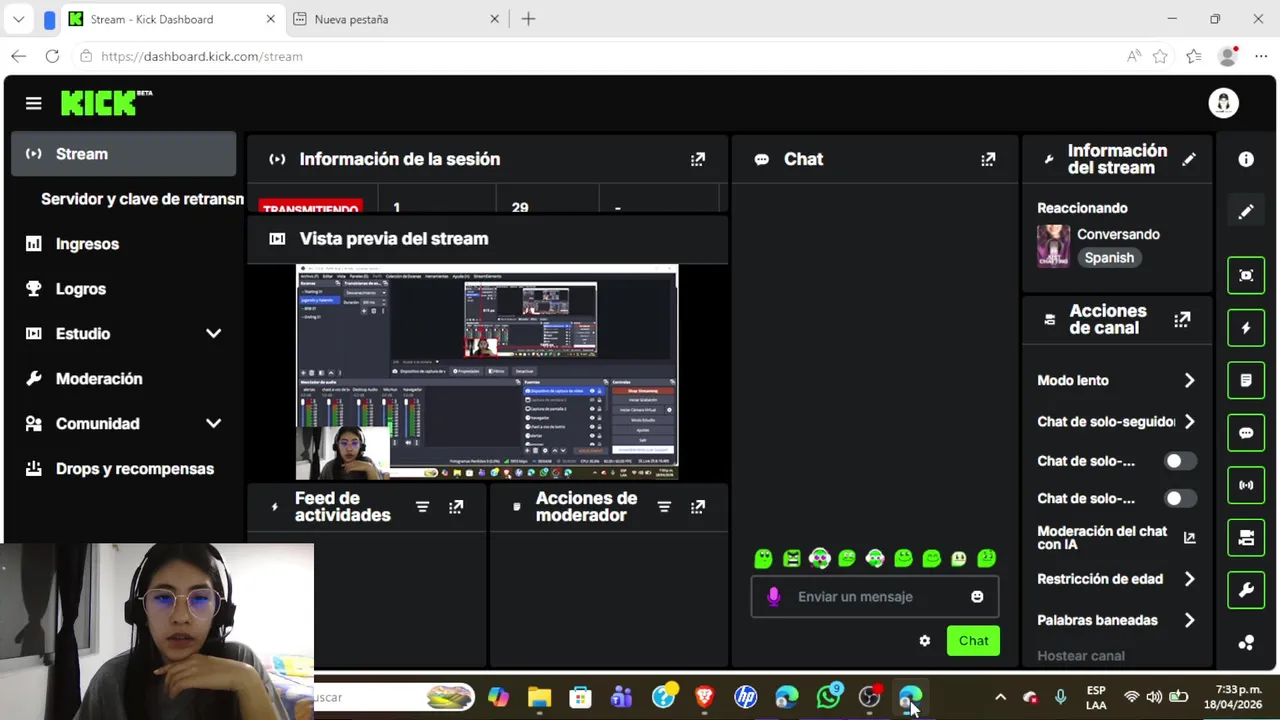Click Hostear canal
The width and height of the screenshot is (1280, 720).
pos(1081,656)
